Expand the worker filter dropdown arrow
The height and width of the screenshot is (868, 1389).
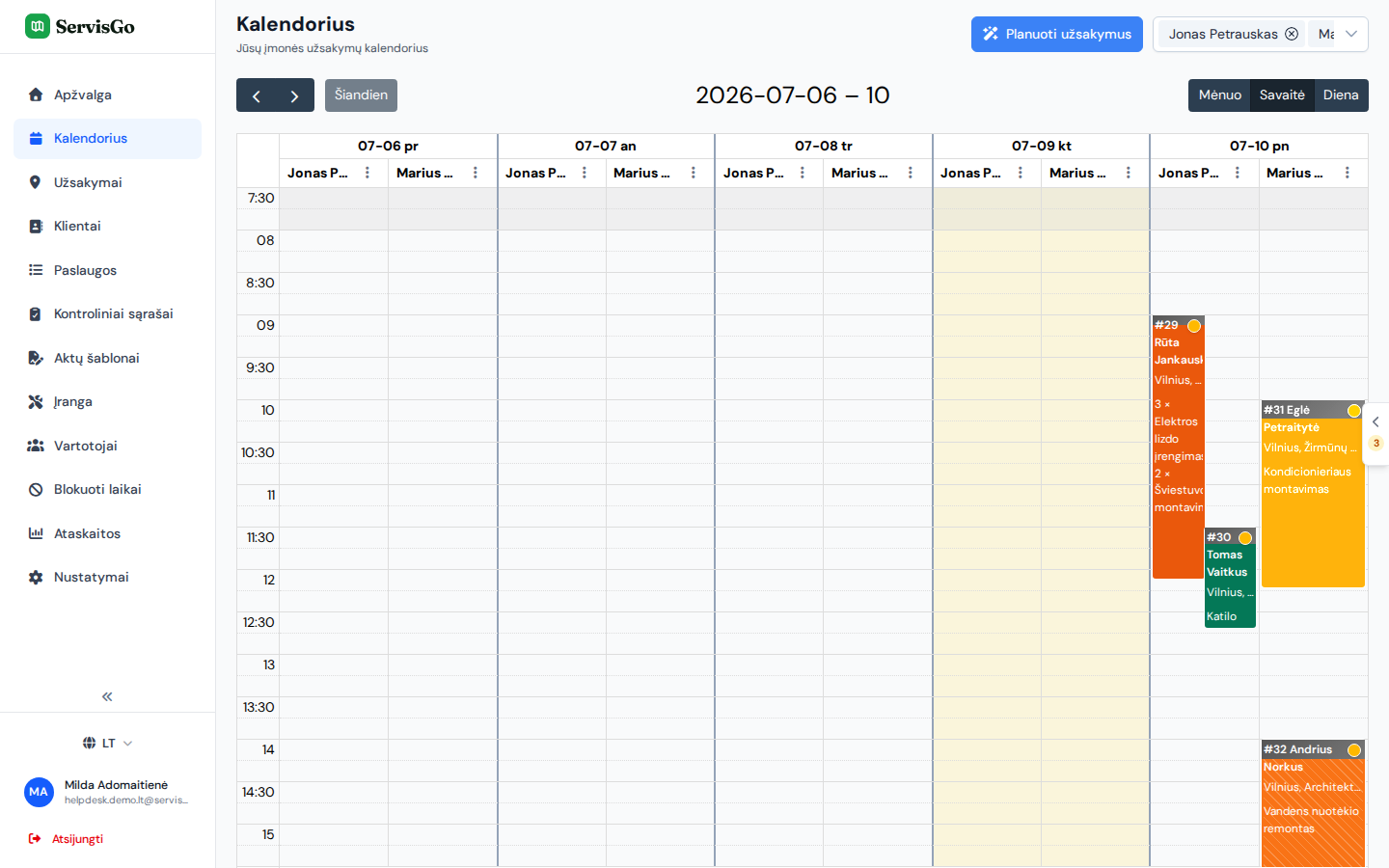[1351, 34]
